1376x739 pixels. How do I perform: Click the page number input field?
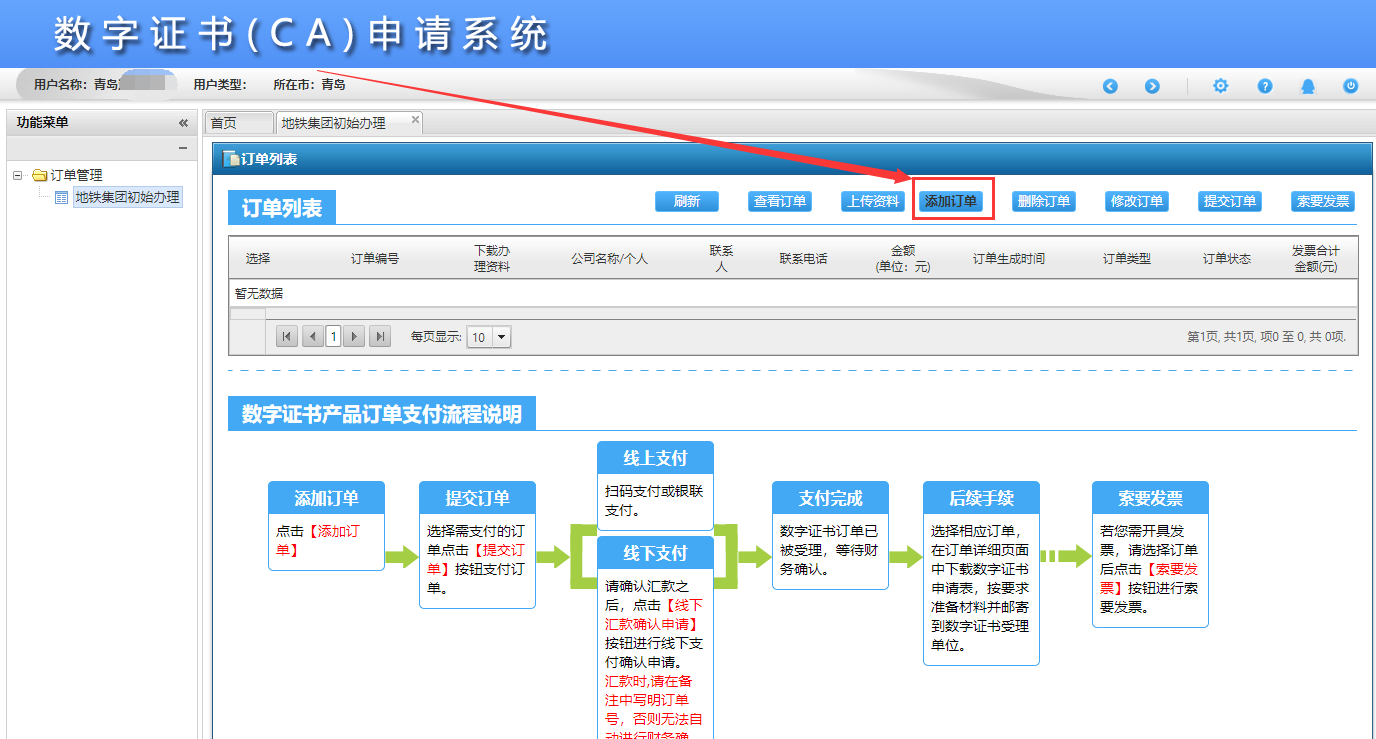coord(333,337)
